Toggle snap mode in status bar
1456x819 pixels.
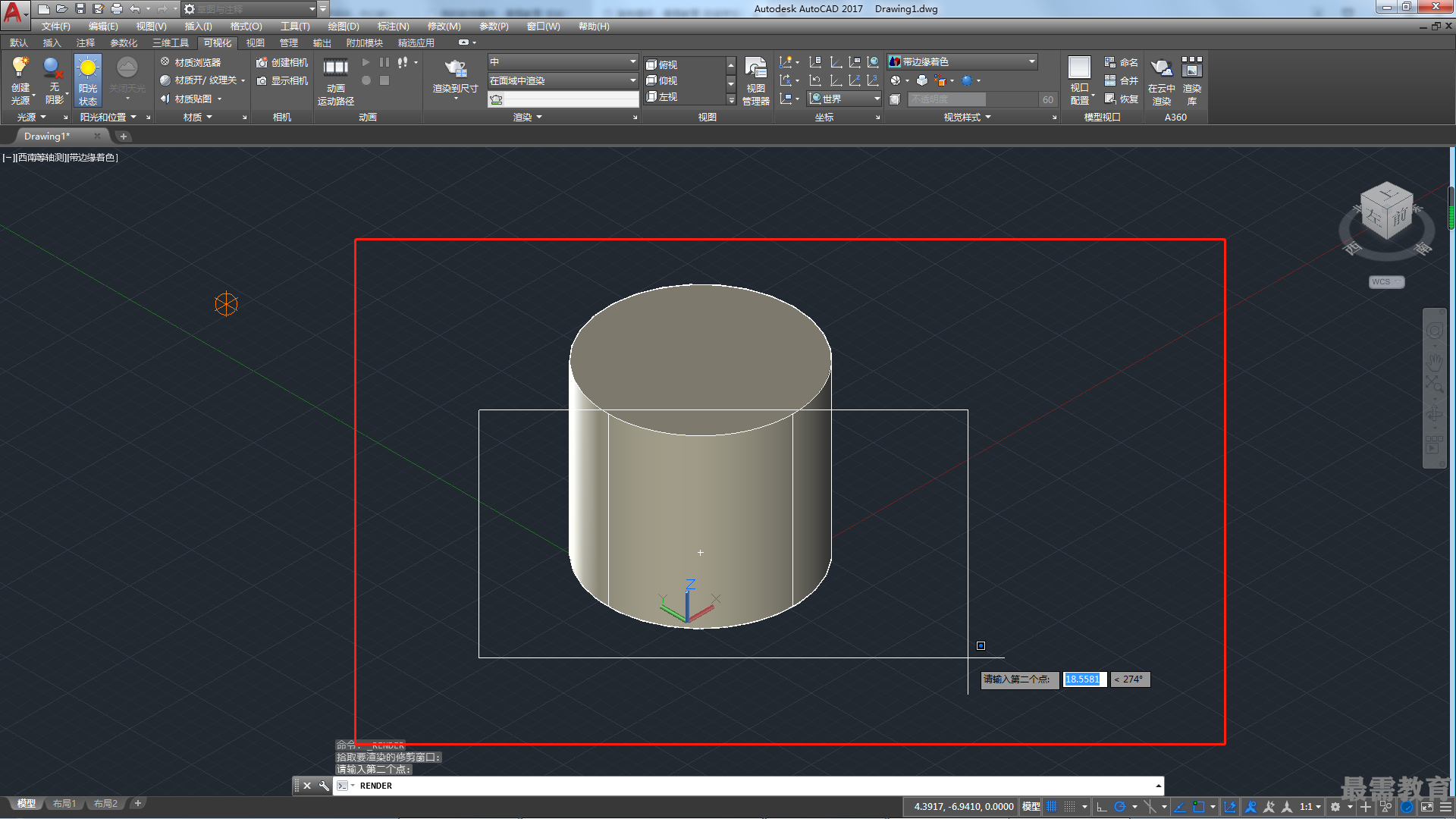pyautogui.click(x=1070, y=807)
